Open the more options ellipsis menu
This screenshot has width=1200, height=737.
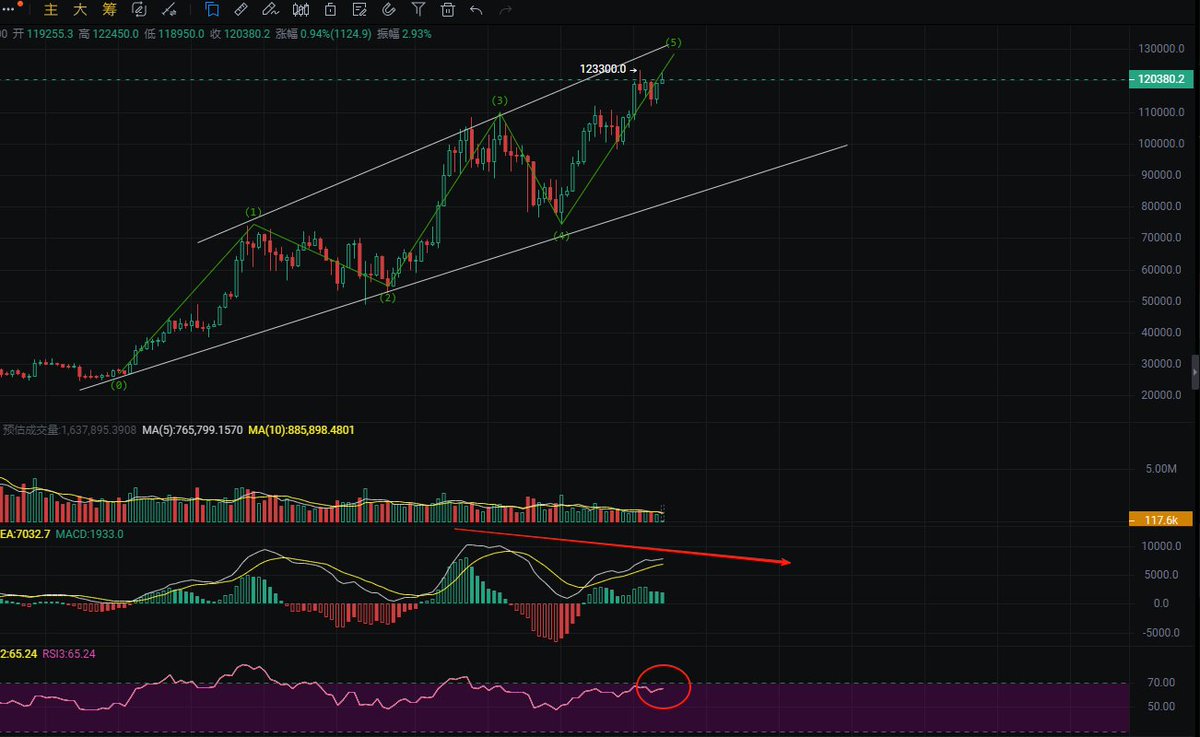point(9,10)
